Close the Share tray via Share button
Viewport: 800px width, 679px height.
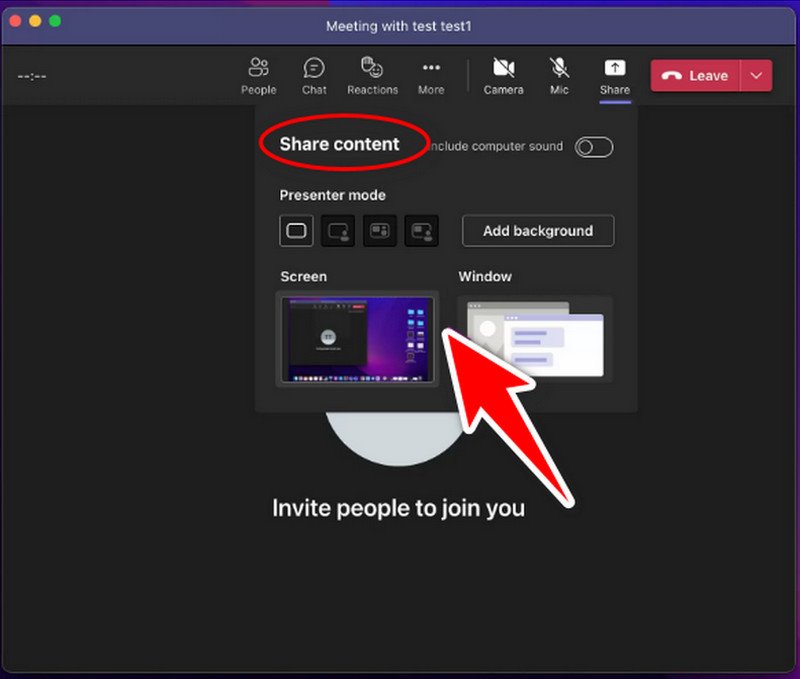(615, 76)
